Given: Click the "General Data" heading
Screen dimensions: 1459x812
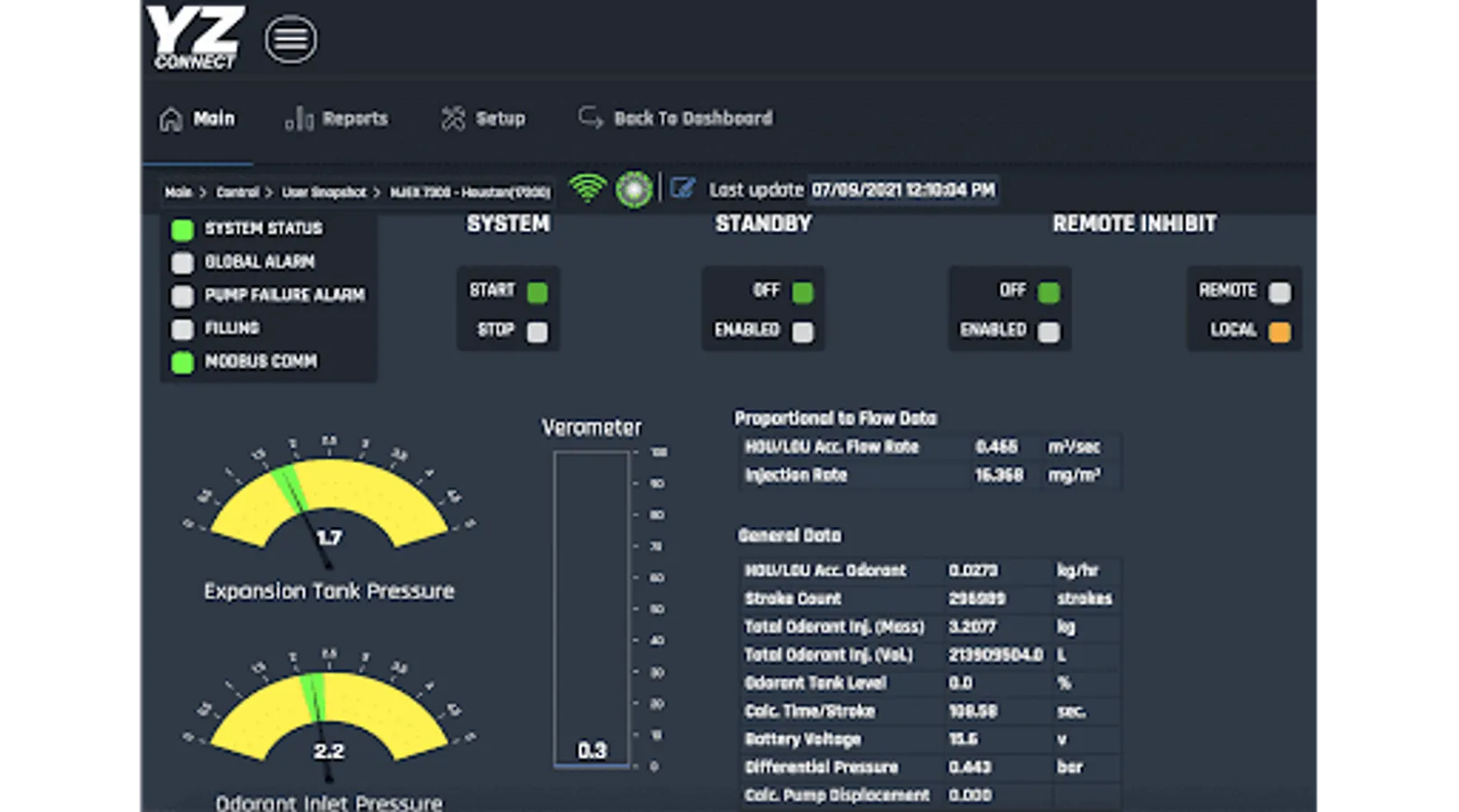Looking at the screenshot, I should (790, 536).
